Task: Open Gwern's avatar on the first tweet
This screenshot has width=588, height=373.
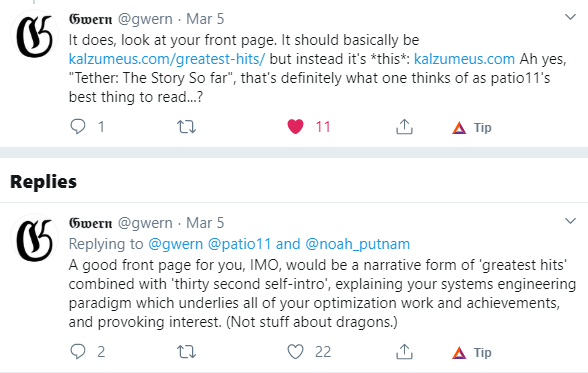Action: (34, 34)
